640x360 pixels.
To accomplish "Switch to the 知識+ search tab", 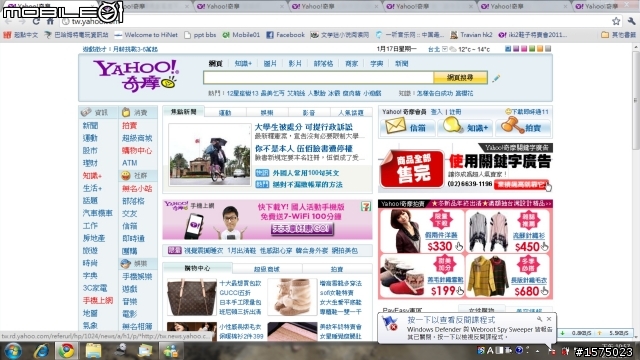I will point(243,64).
